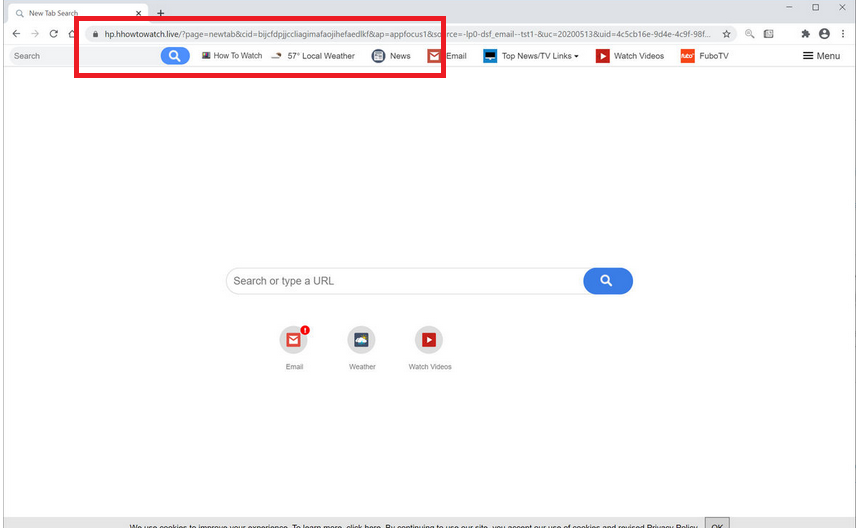Click the browser back arrow
The height and width of the screenshot is (528, 858).
(x=16, y=34)
